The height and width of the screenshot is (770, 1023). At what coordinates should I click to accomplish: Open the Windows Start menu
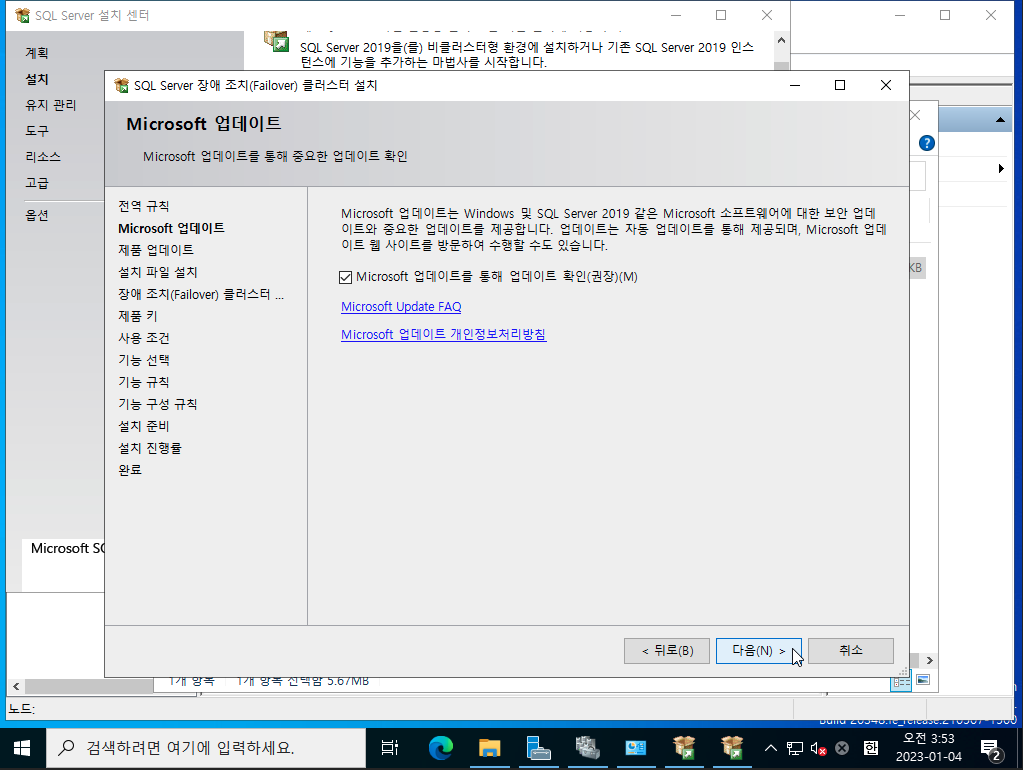[x=22, y=748]
